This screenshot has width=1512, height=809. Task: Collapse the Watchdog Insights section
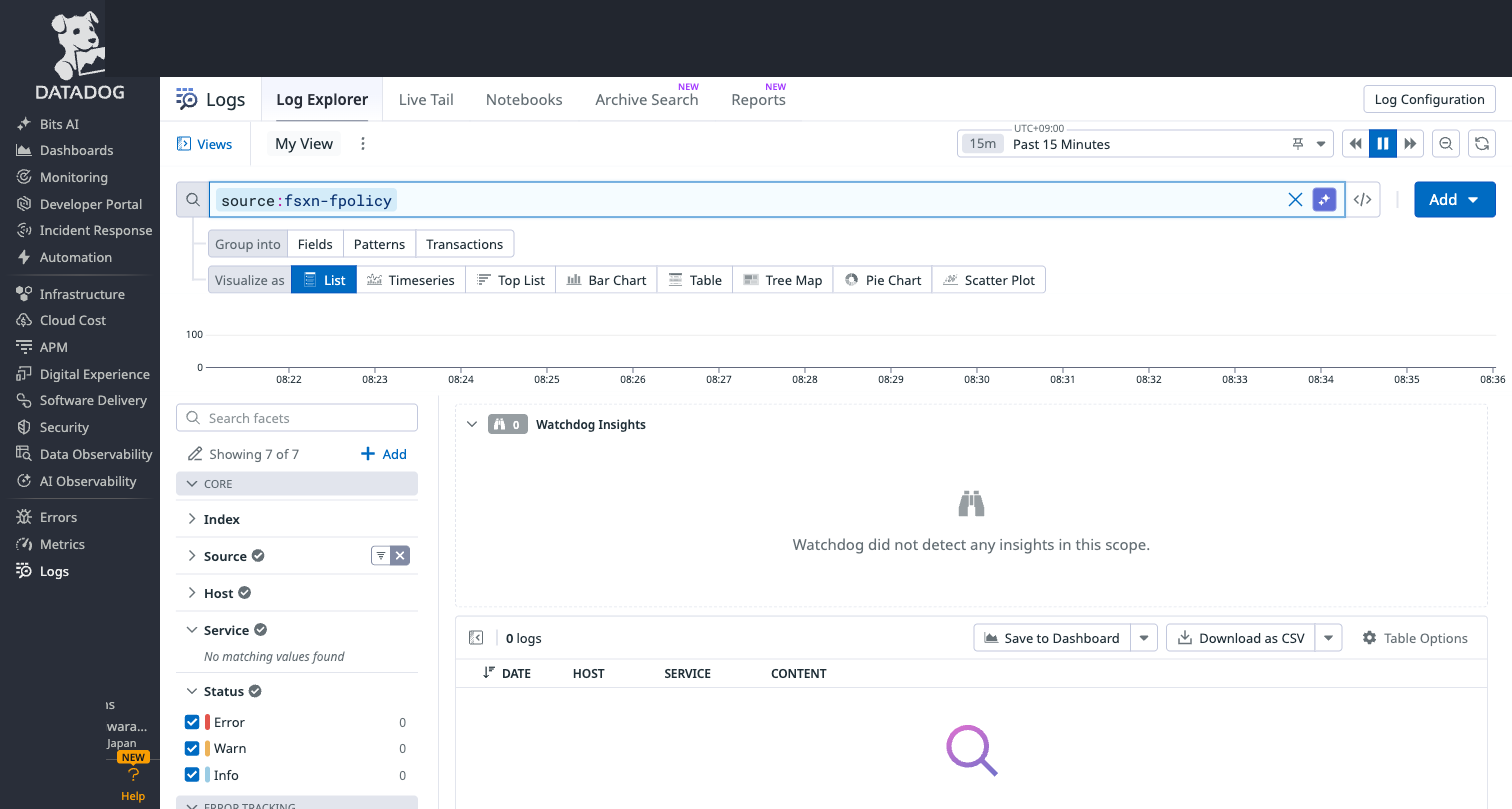472,424
